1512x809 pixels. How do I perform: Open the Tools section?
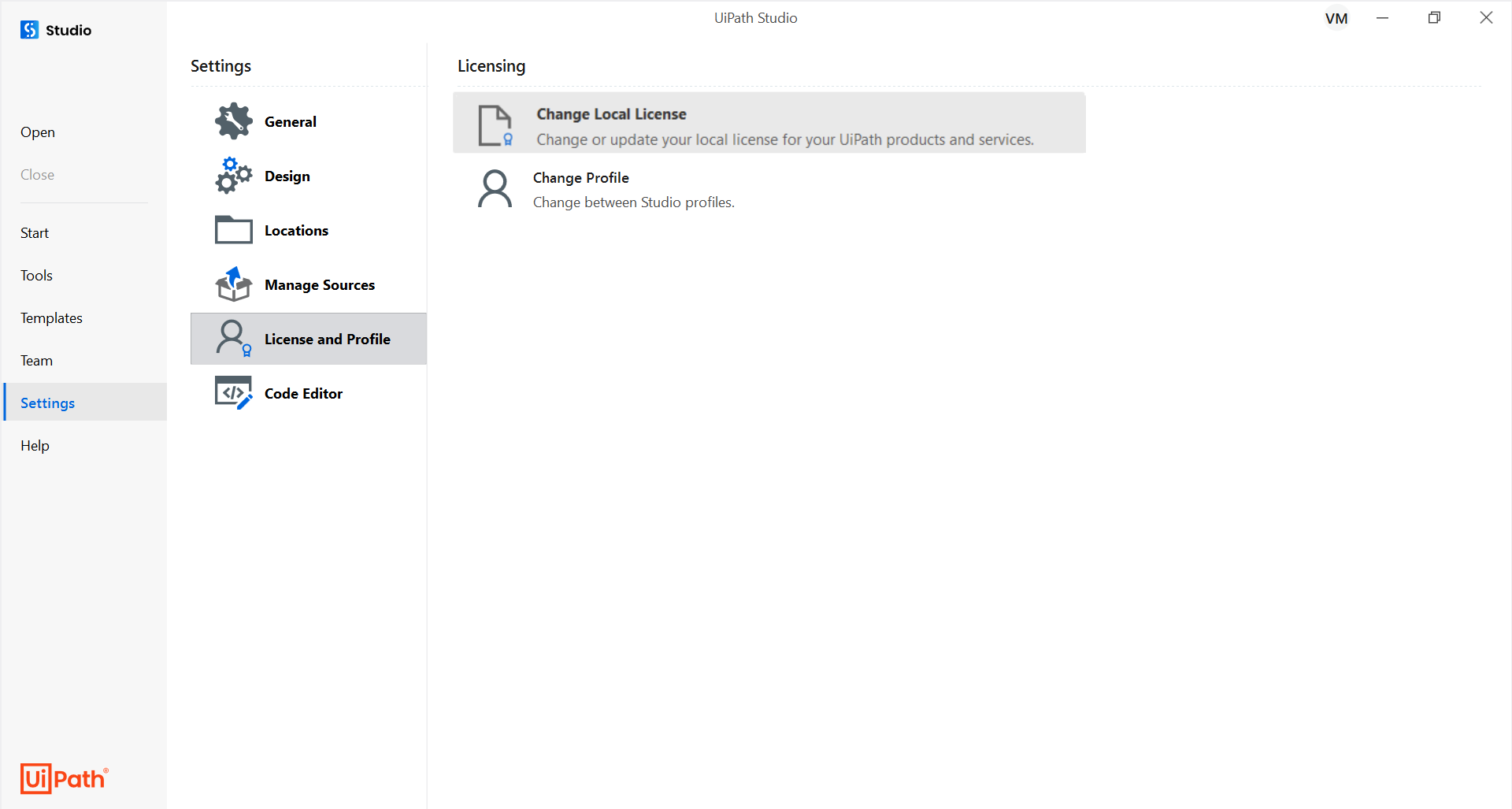[x=36, y=275]
